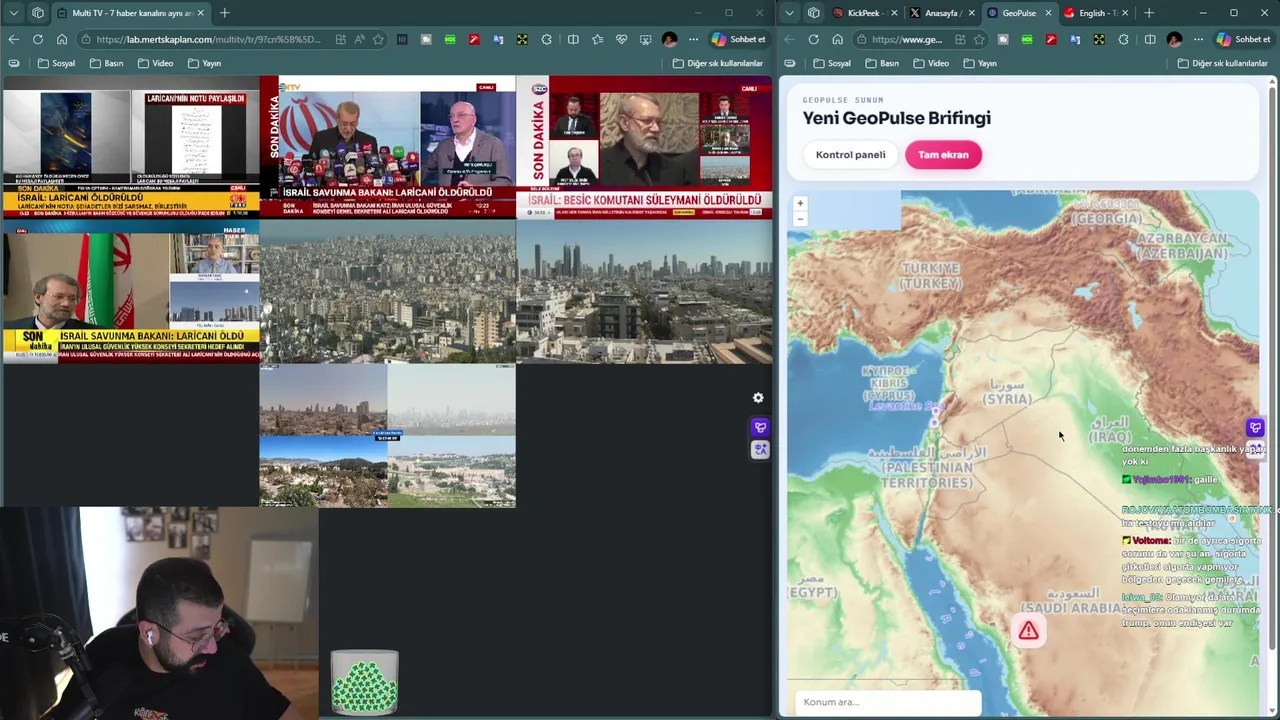Switch to the English tab
The width and height of the screenshot is (1280, 720).
click(x=1096, y=13)
